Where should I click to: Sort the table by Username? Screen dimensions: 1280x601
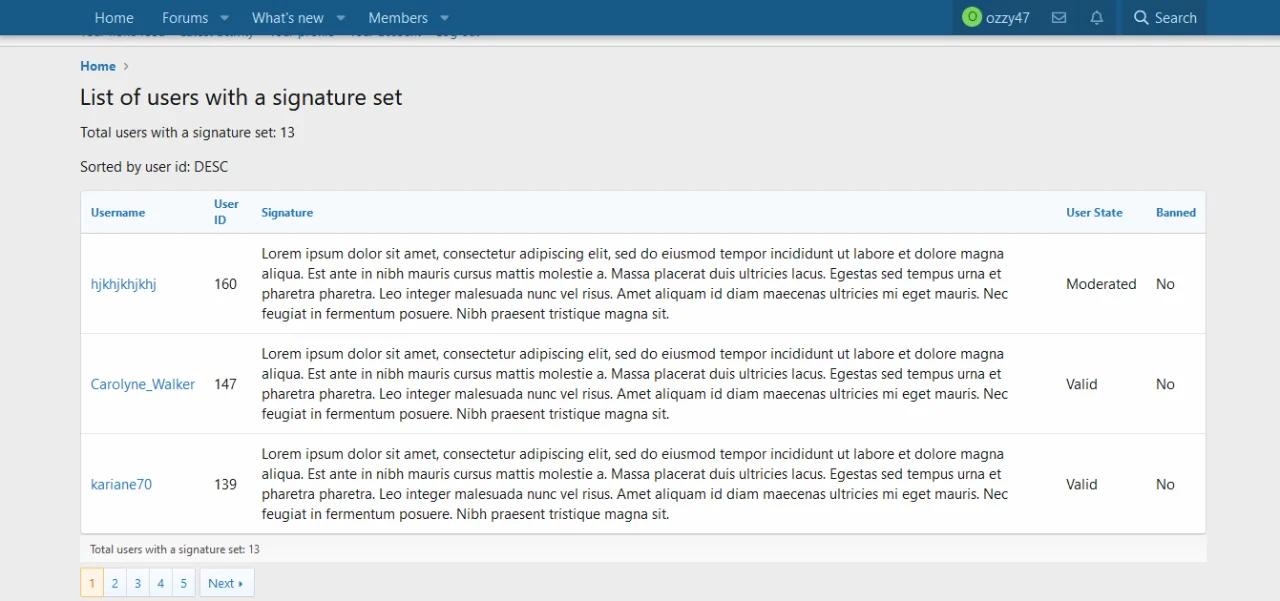(x=117, y=212)
